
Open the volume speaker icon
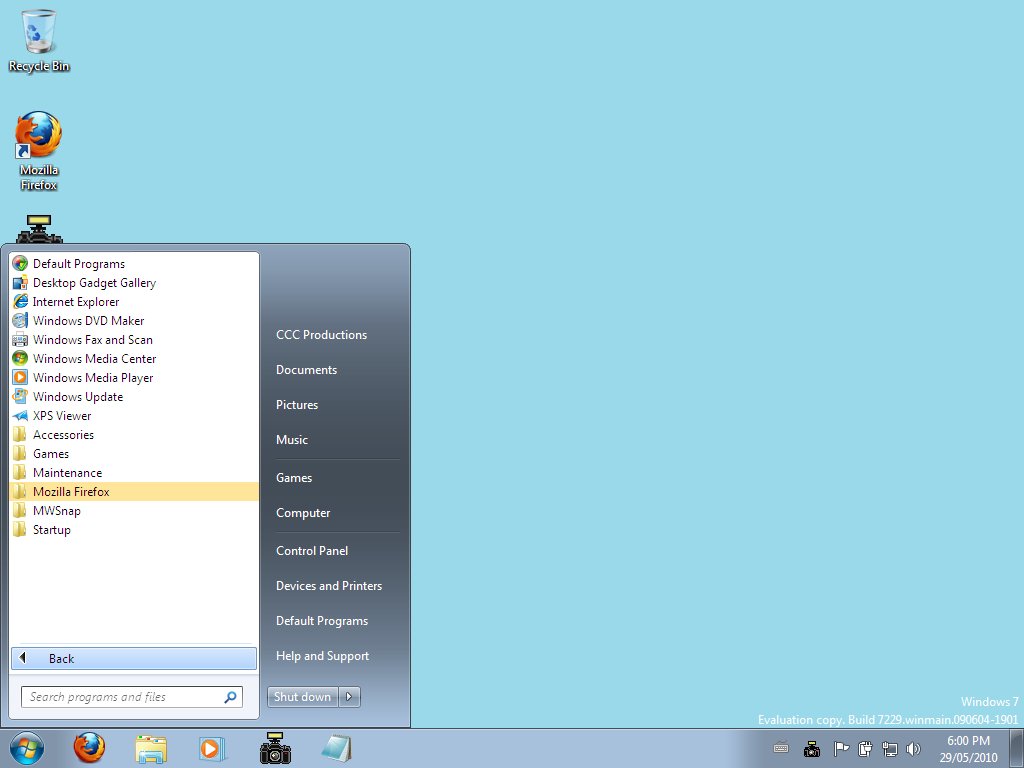pyautogui.click(x=913, y=748)
